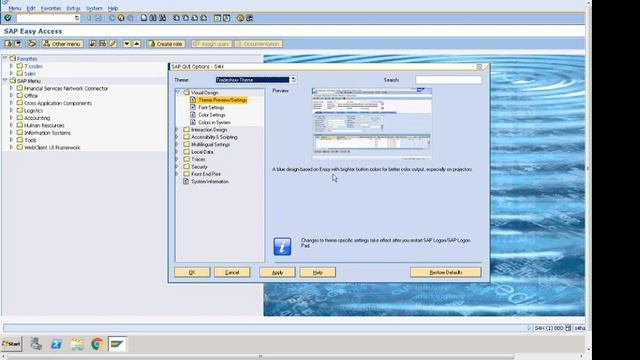Click the horizontal scrollbar at bottom
The image size is (640, 360).
coord(260,356)
